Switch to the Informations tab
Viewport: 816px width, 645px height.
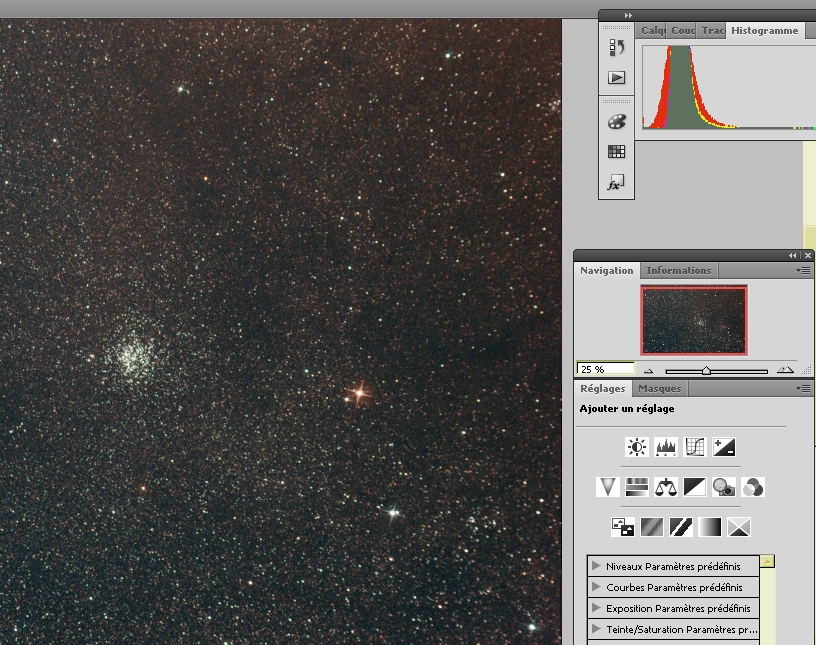point(678,270)
